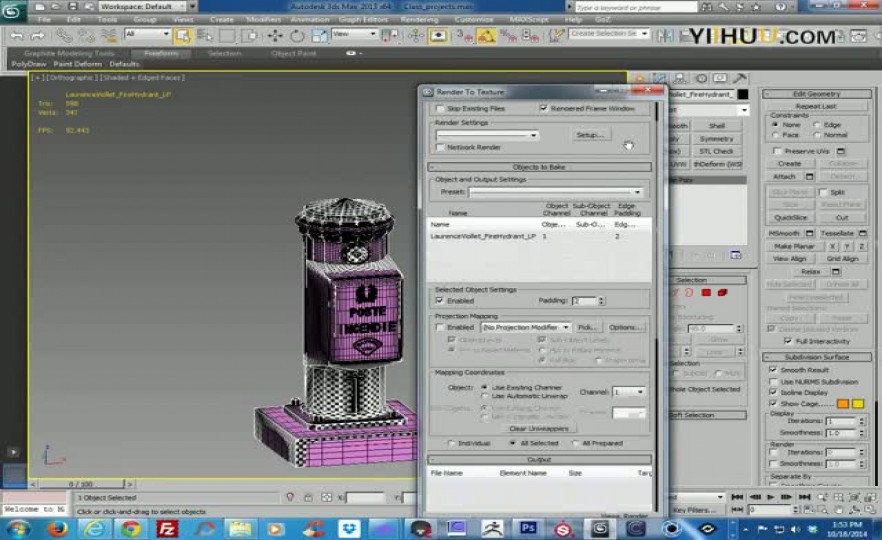Click the Go to Start playback button
This screenshot has height=540, width=882.
point(737,497)
